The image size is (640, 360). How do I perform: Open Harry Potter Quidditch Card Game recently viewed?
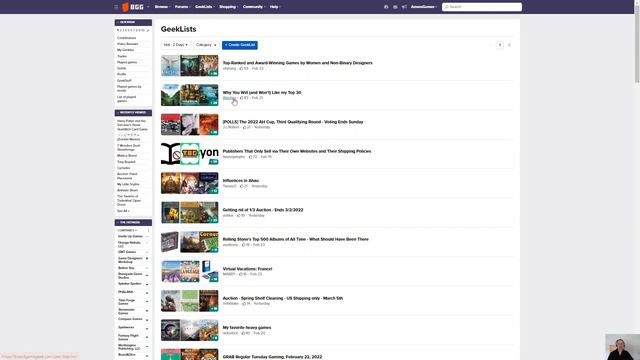[132, 125]
